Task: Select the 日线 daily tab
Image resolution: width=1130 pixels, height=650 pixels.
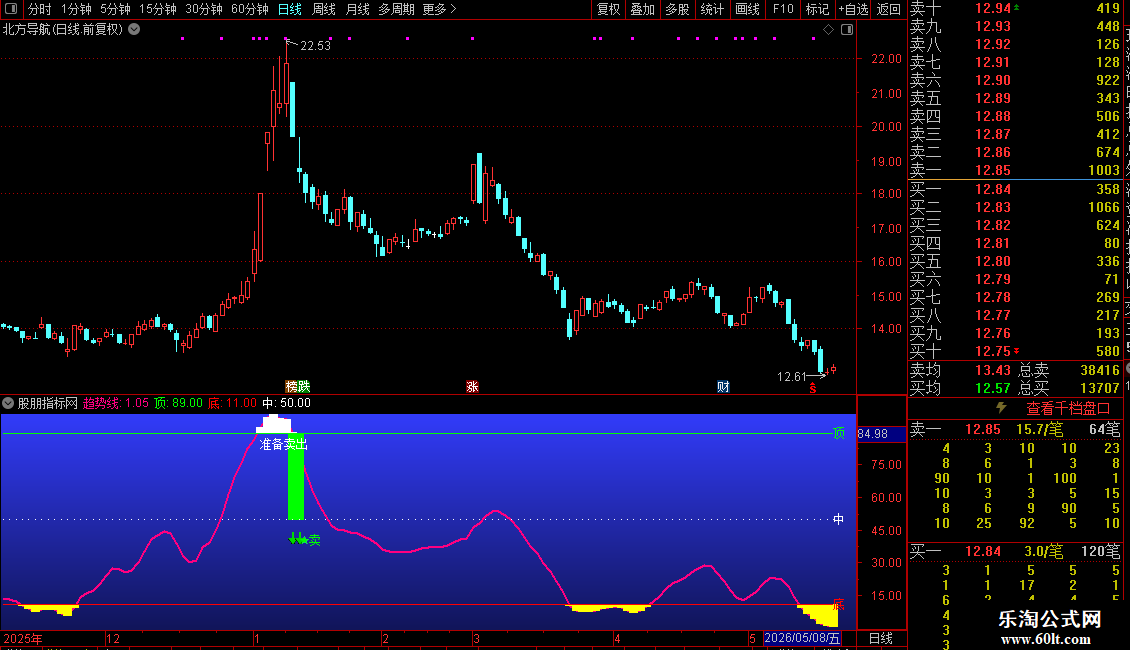Action: (x=290, y=9)
